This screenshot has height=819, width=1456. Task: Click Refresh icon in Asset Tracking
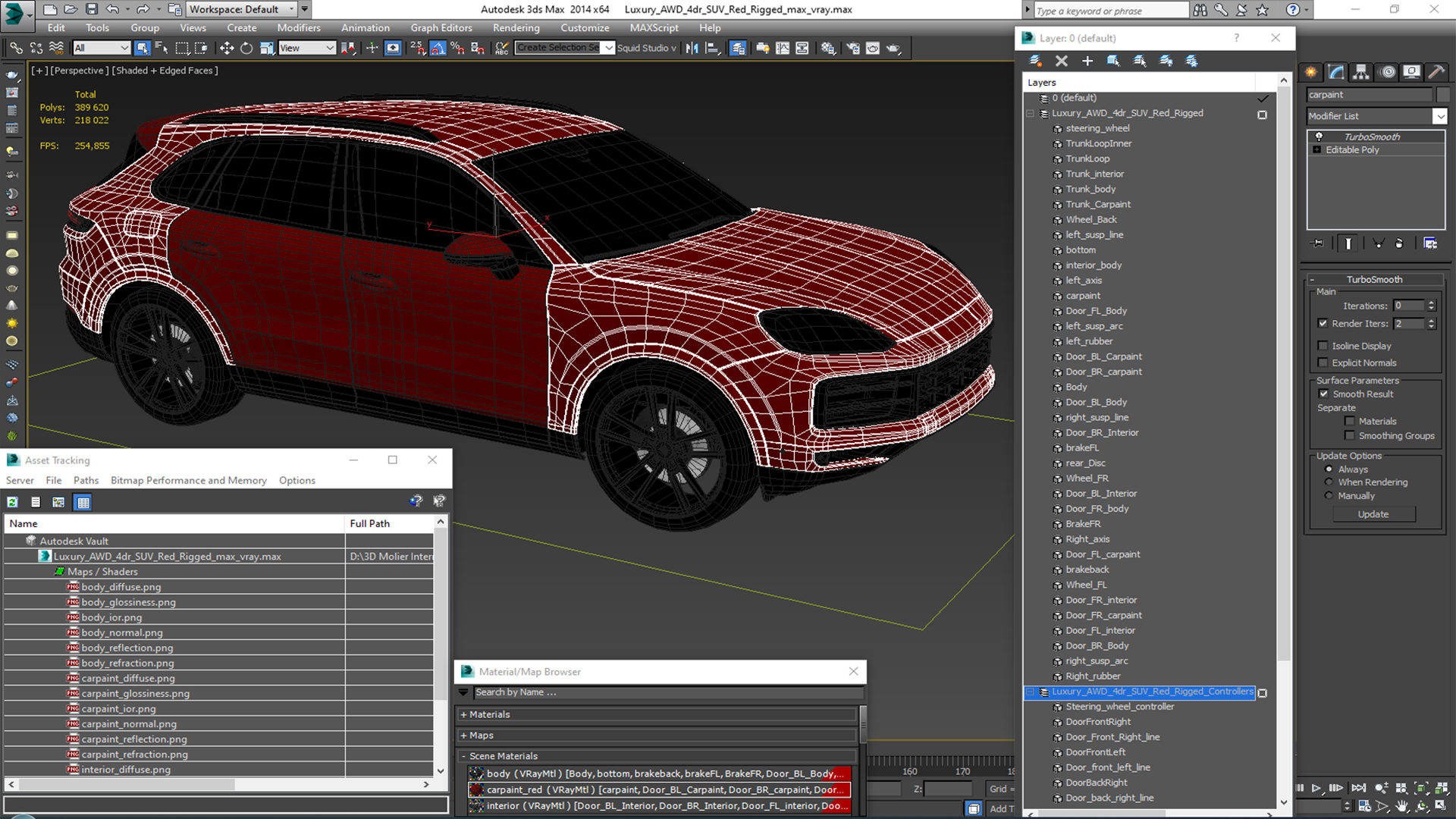pyautogui.click(x=13, y=502)
